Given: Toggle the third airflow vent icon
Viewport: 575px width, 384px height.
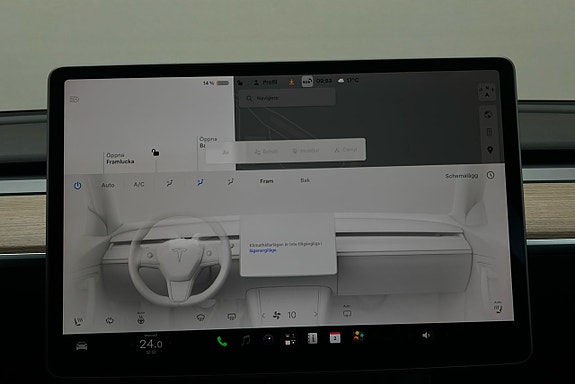Looking at the screenshot, I should click(x=230, y=182).
